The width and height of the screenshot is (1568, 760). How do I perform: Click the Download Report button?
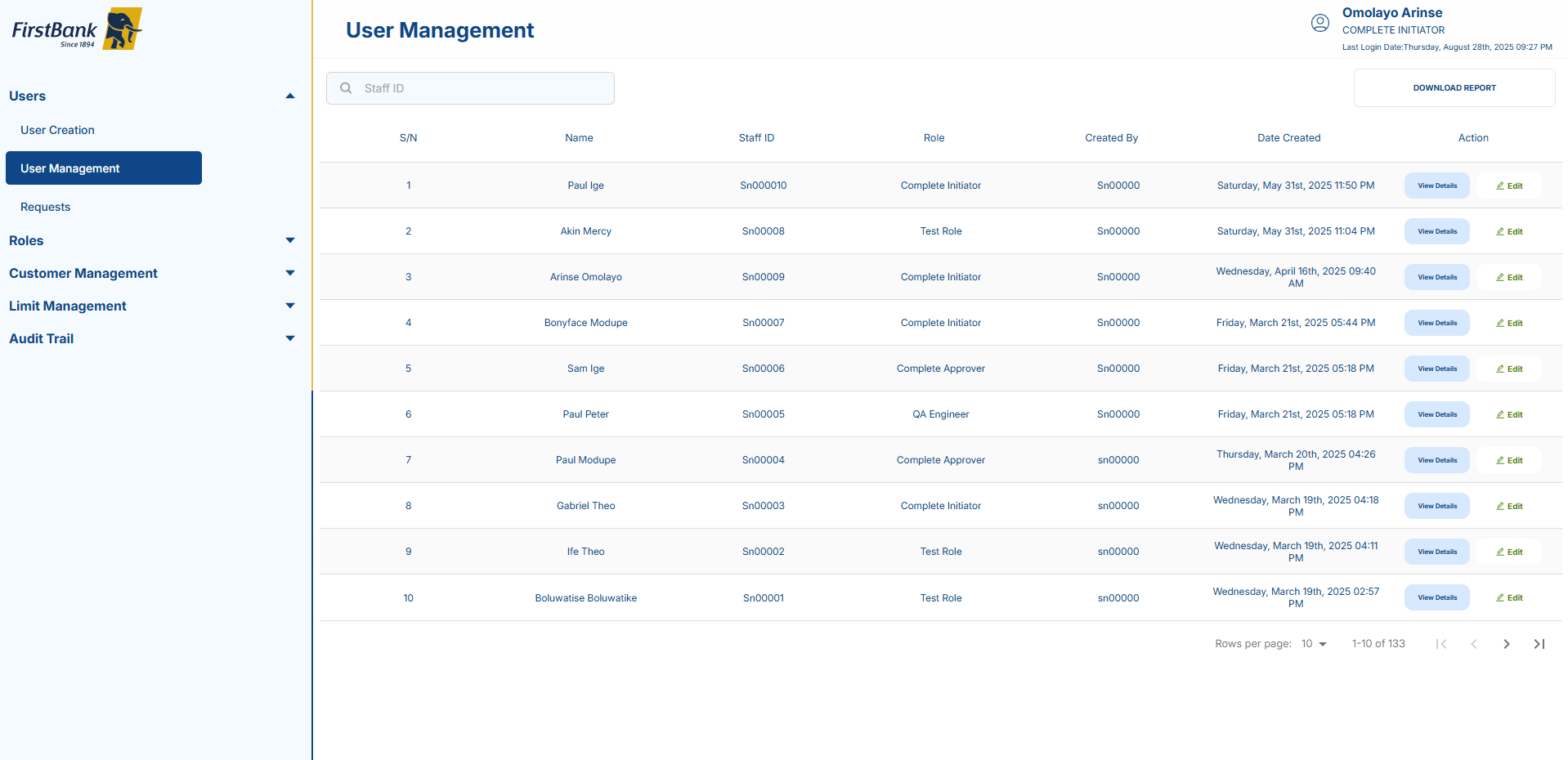(x=1454, y=87)
